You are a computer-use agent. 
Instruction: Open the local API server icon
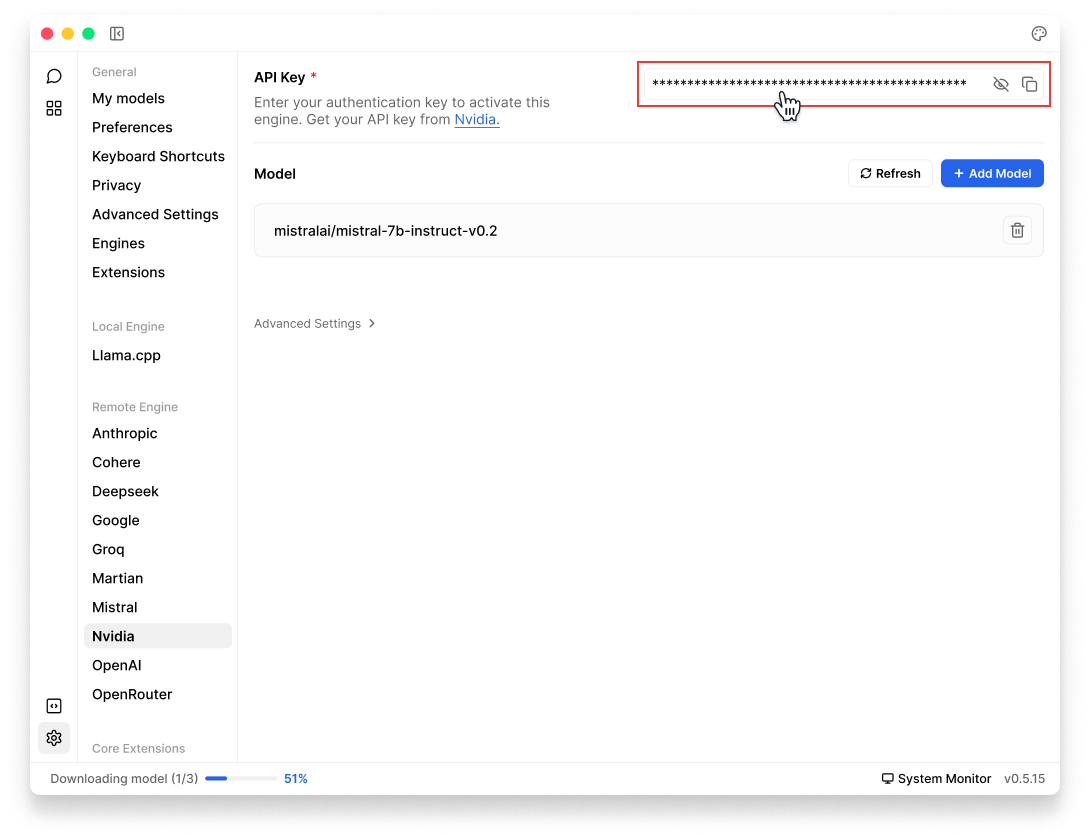[54, 706]
